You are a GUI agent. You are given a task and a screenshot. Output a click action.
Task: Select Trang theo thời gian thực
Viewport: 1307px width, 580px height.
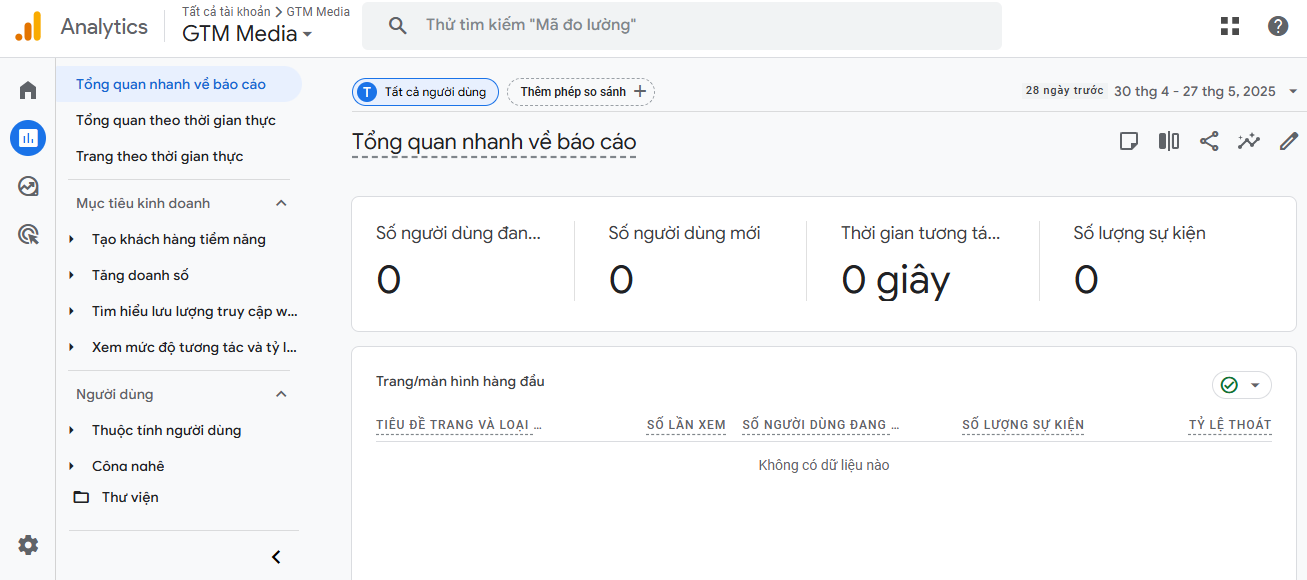point(160,156)
